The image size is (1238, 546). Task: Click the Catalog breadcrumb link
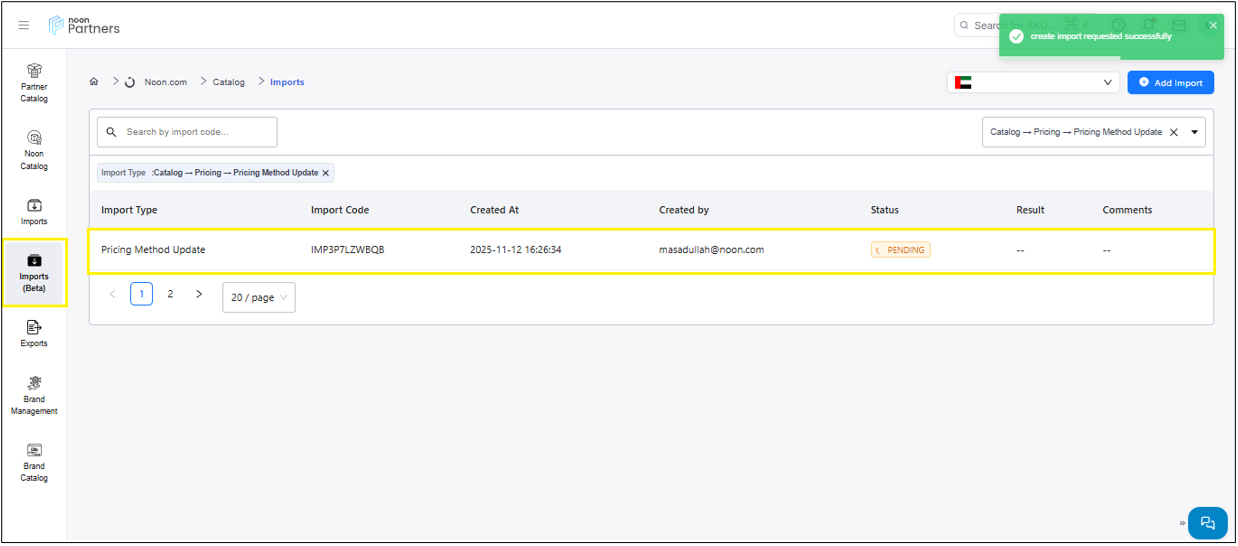tap(228, 82)
